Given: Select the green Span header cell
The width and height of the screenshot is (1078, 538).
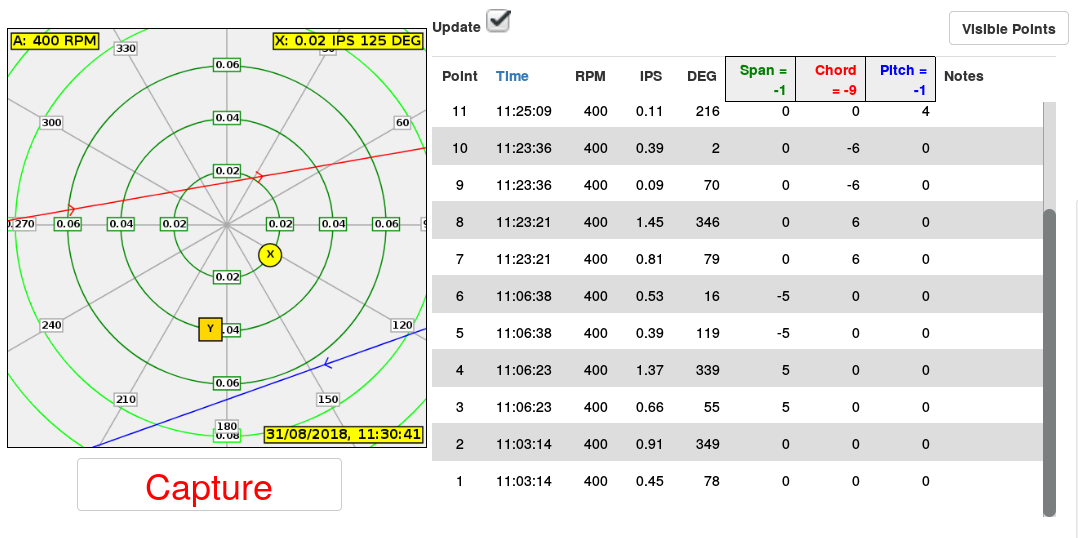Looking at the screenshot, I should tap(759, 79).
